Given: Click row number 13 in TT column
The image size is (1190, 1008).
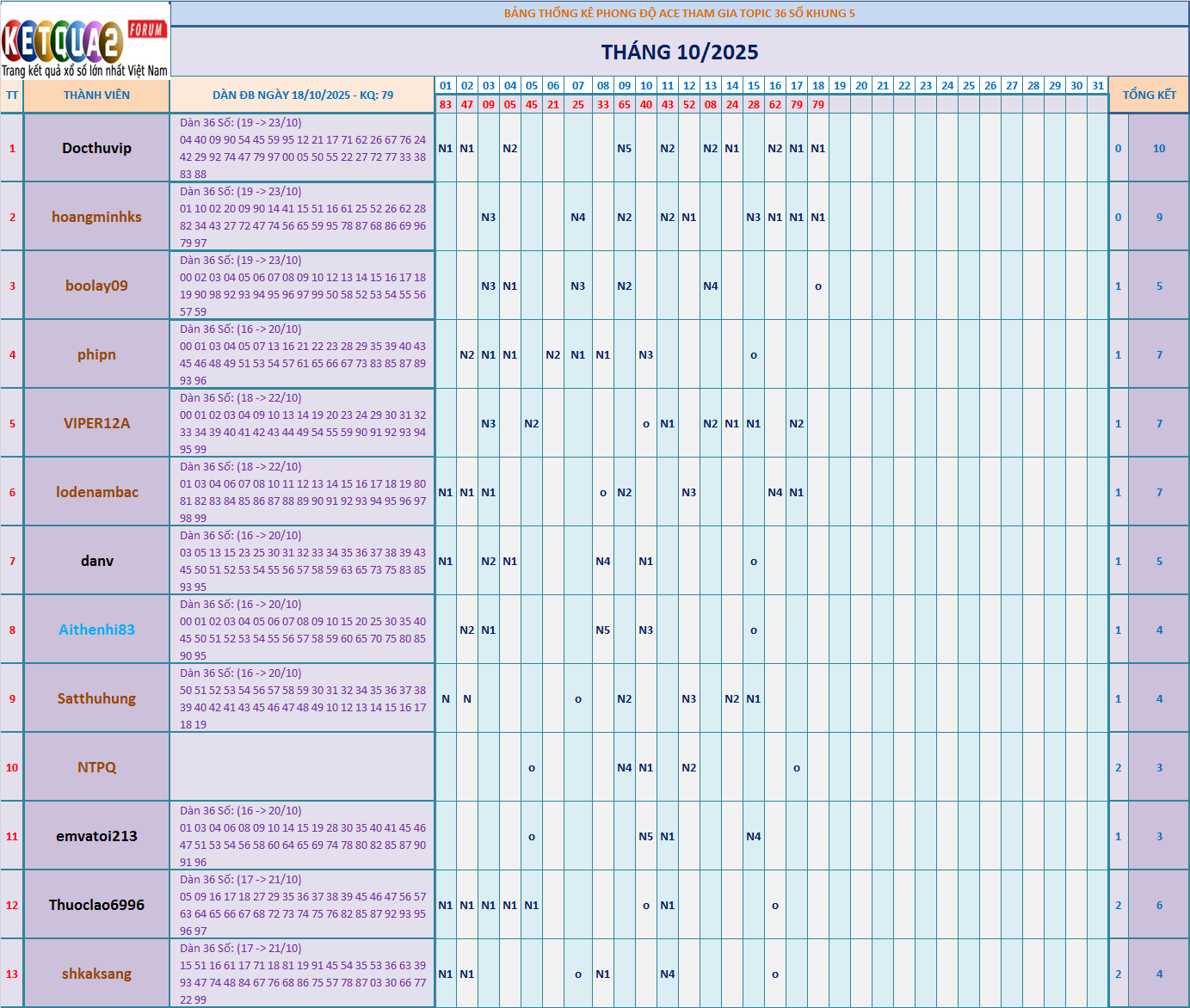Looking at the screenshot, I should 12,974.
